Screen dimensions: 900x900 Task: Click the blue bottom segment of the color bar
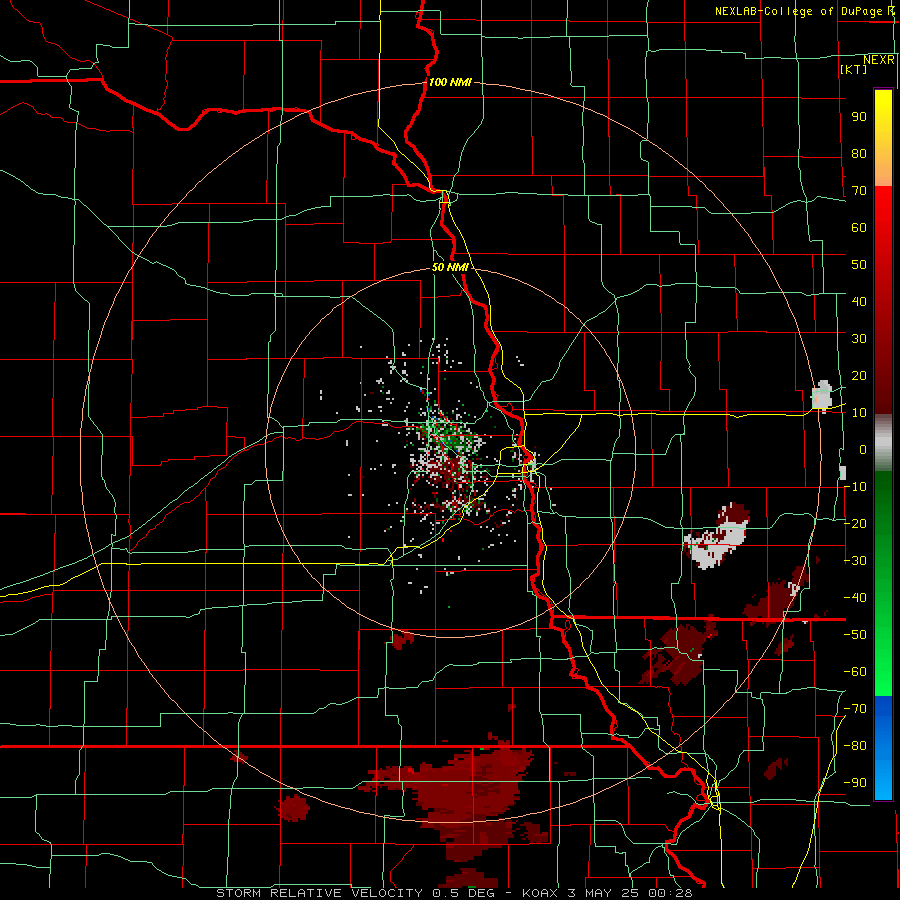[883, 748]
